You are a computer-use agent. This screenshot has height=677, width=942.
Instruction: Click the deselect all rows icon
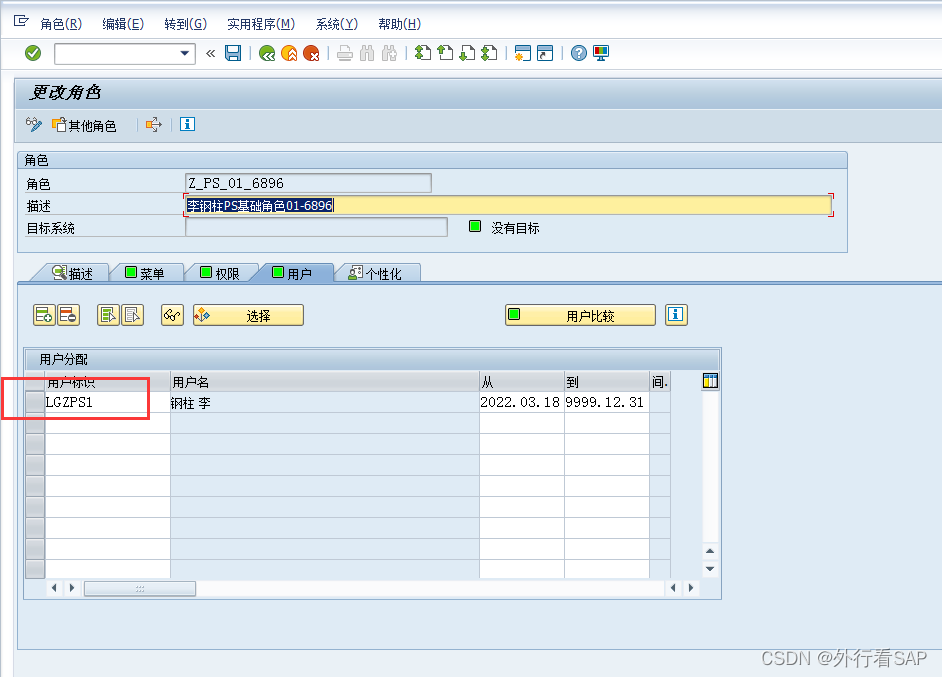133,315
